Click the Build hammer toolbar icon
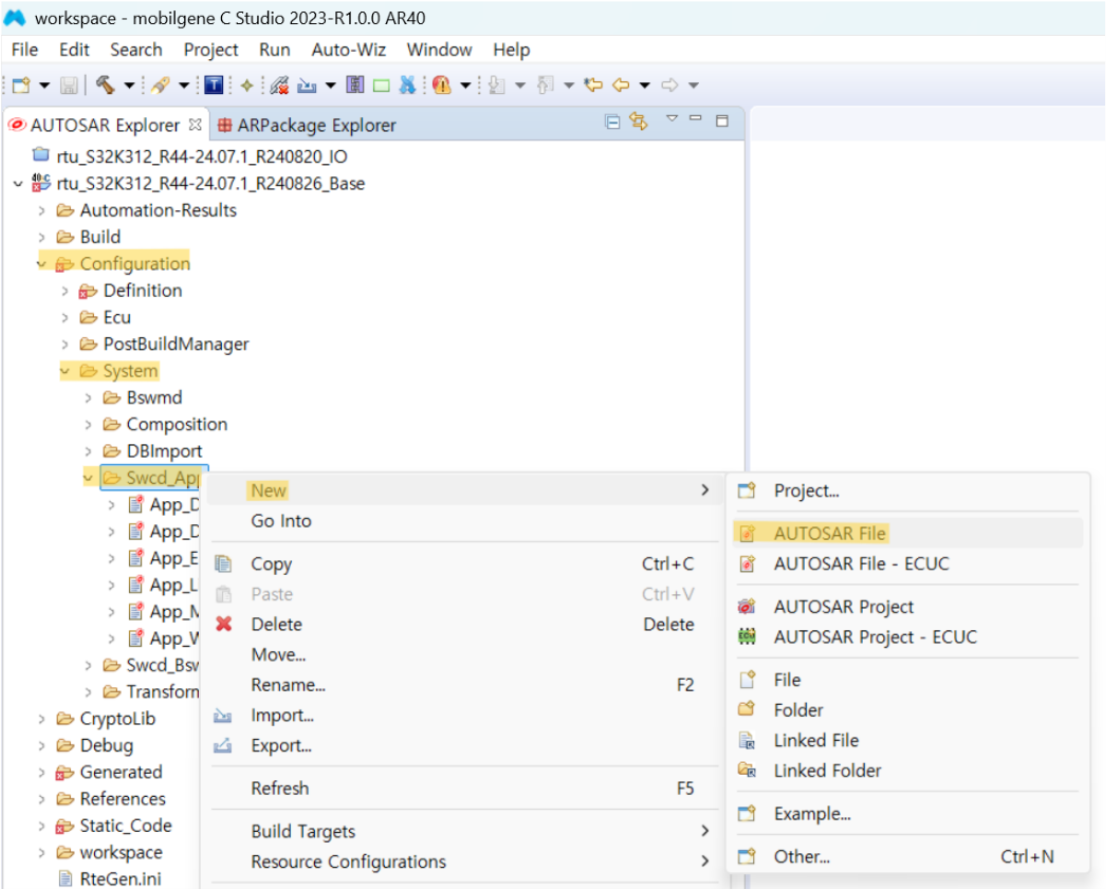 click(105, 85)
